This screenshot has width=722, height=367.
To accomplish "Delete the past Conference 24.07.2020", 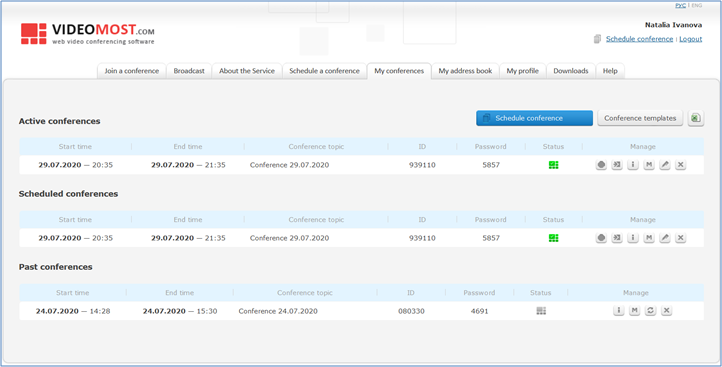I will [666, 311].
